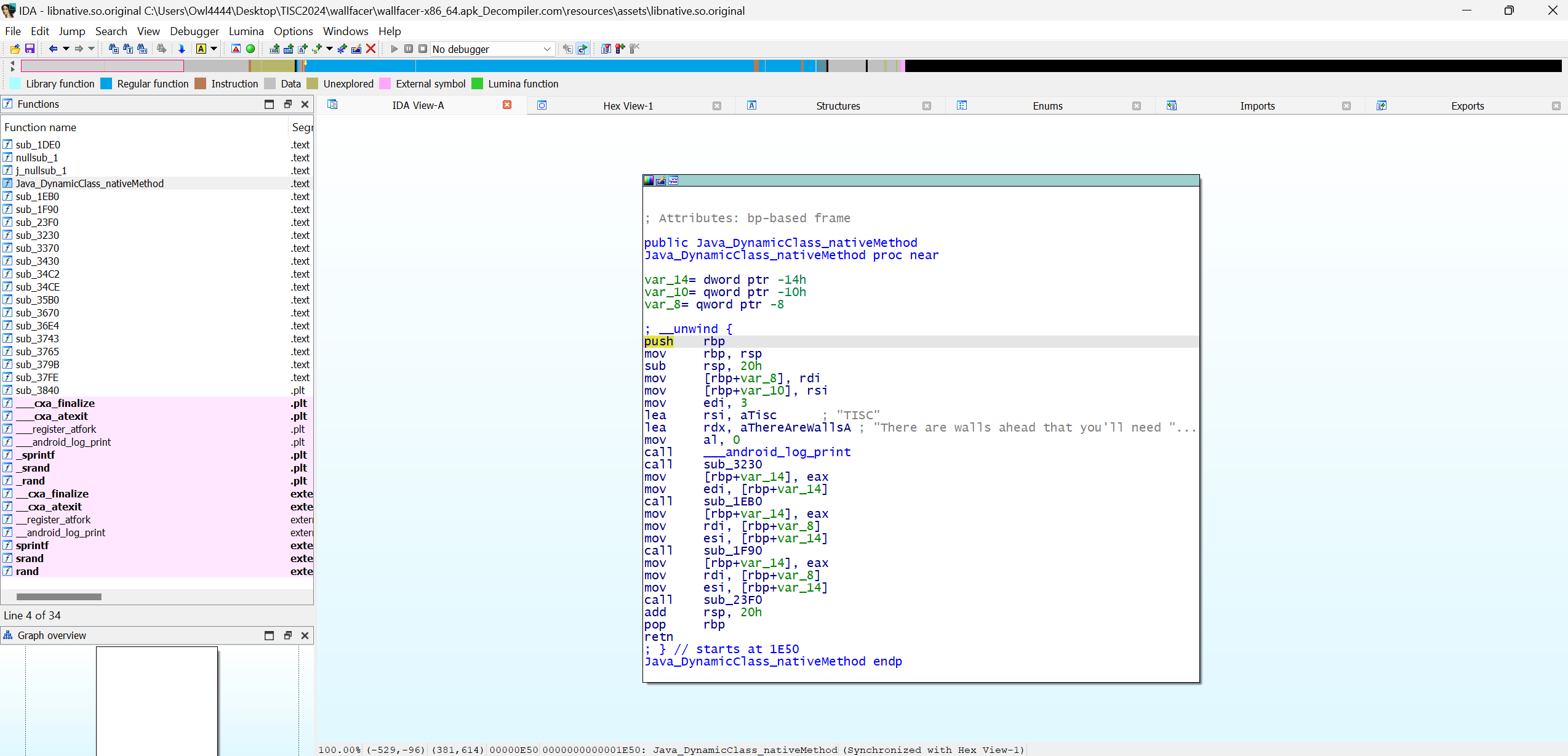Jump back with the blue left arrow

(x=53, y=49)
